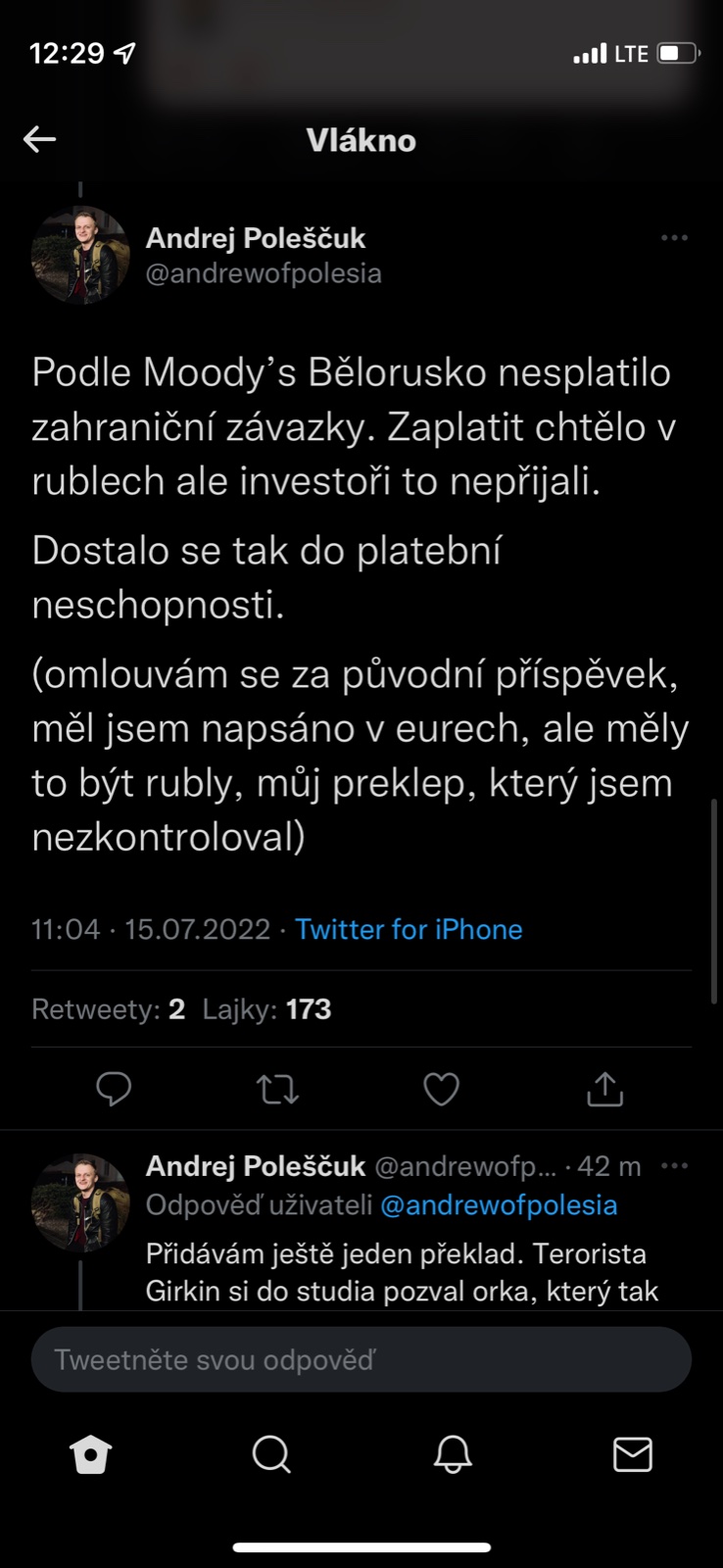Like the main tweet with heart
This screenshot has width=723, height=1568.
pos(441,1089)
